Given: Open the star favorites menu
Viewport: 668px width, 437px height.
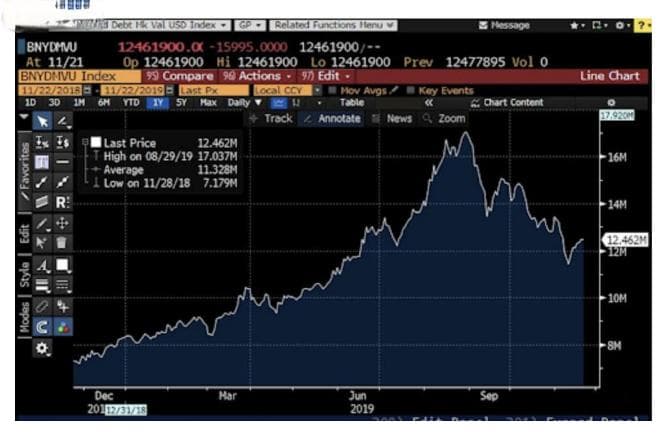Looking at the screenshot, I should pyautogui.click(x=577, y=26).
